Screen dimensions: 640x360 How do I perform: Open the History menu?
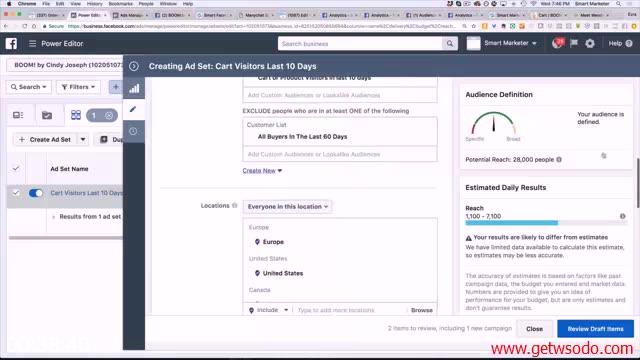(94, 4)
